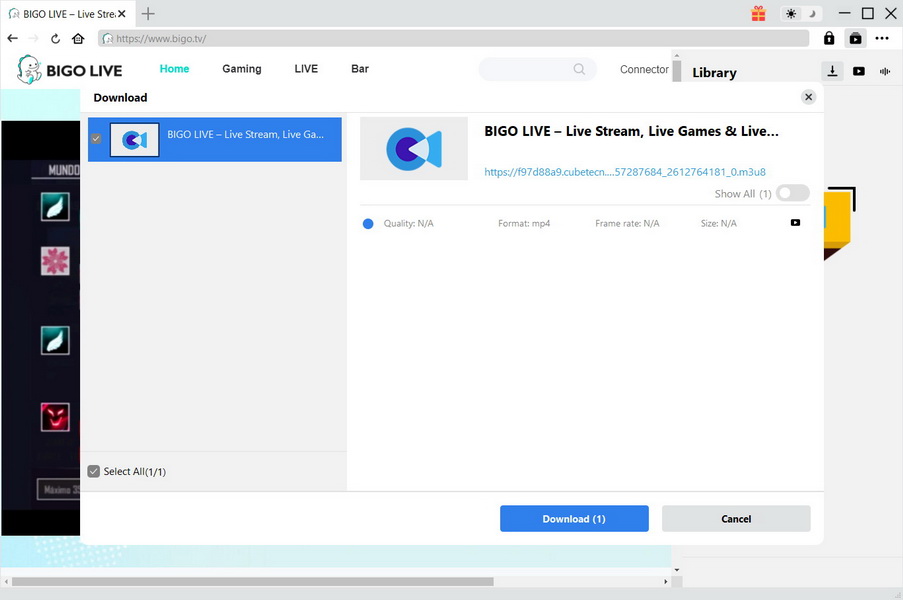Viewport: 903px width, 600px height.
Task: Click the Library panel heading
Action: pos(714,73)
